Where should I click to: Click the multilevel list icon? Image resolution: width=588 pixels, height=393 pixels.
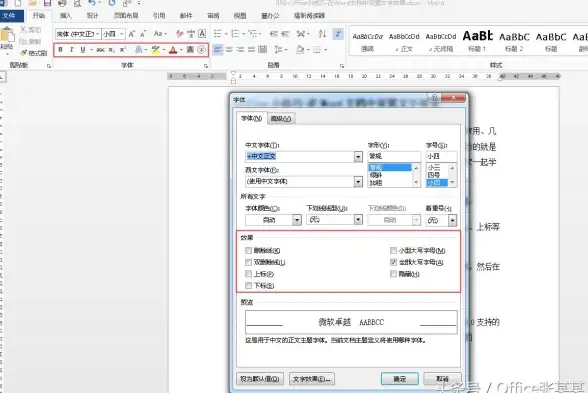[253, 34]
